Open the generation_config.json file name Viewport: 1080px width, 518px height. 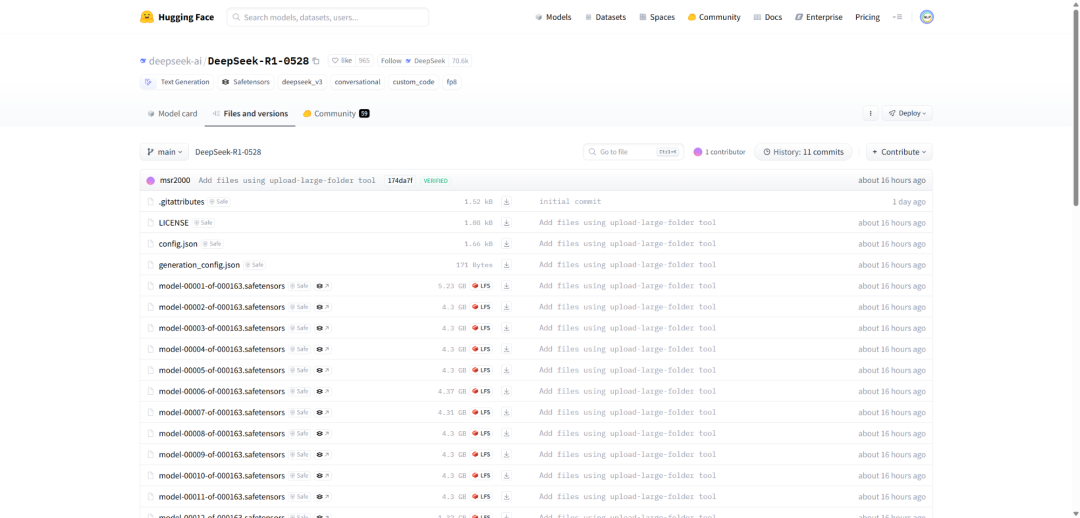point(199,265)
